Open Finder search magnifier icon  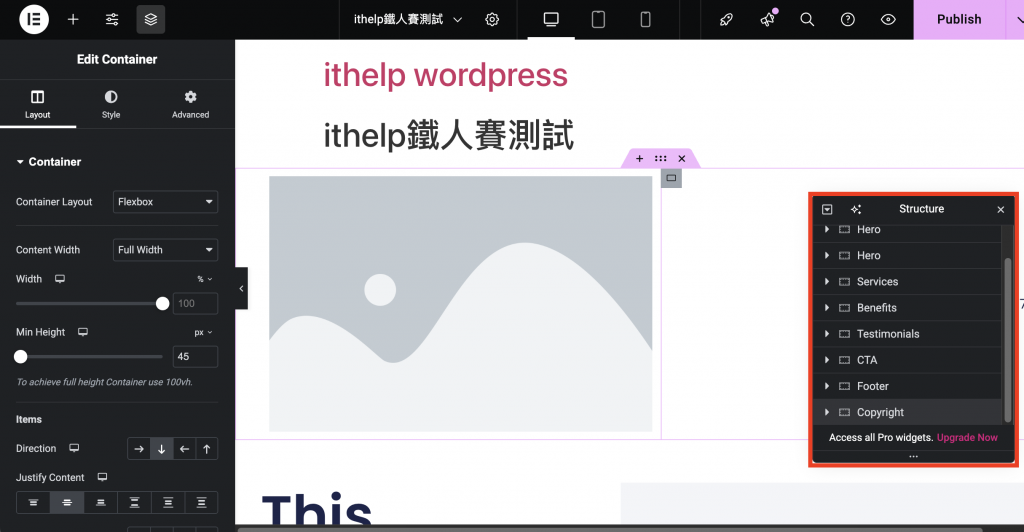coord(807,20)
